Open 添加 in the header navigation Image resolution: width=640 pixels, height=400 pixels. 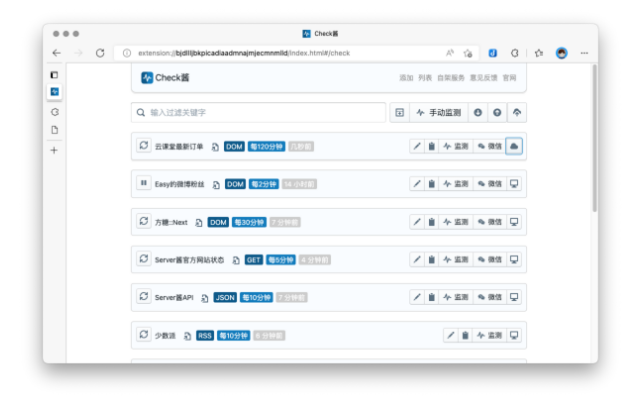[406, 78]
